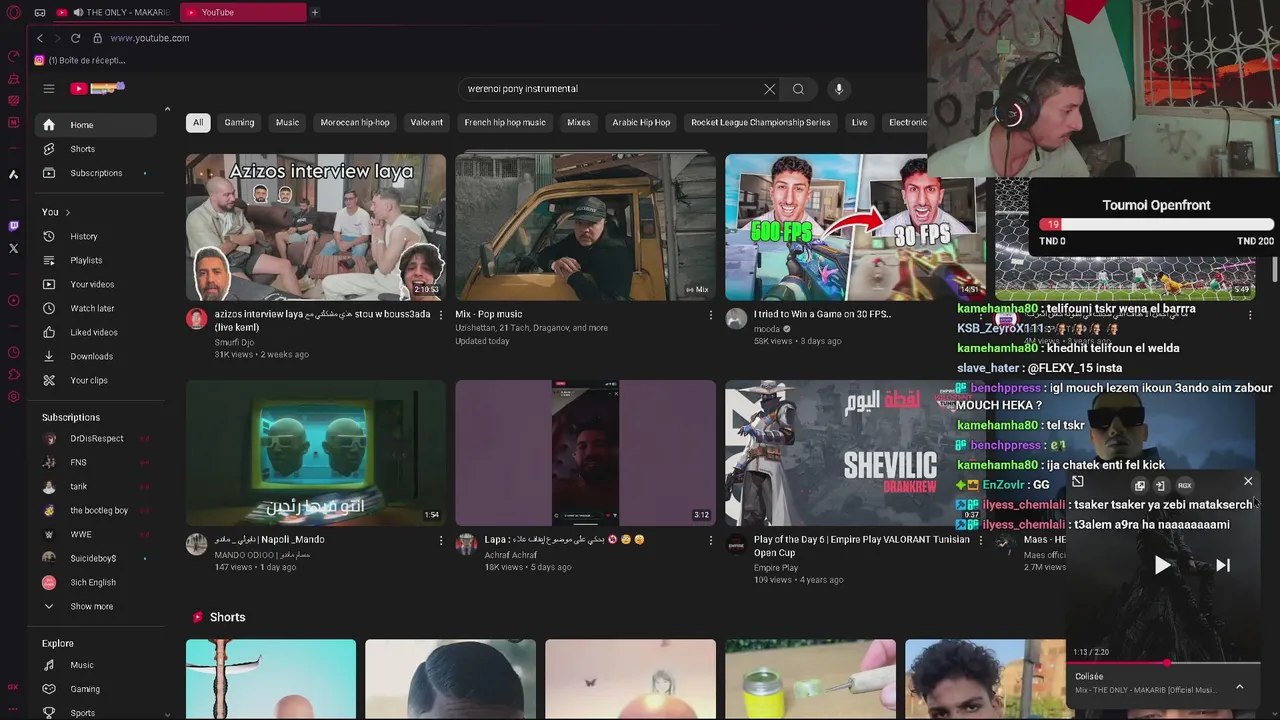The image size is (1280, 720).
Task: Open the sidebar Player icon
Action: tap(13, 300)
